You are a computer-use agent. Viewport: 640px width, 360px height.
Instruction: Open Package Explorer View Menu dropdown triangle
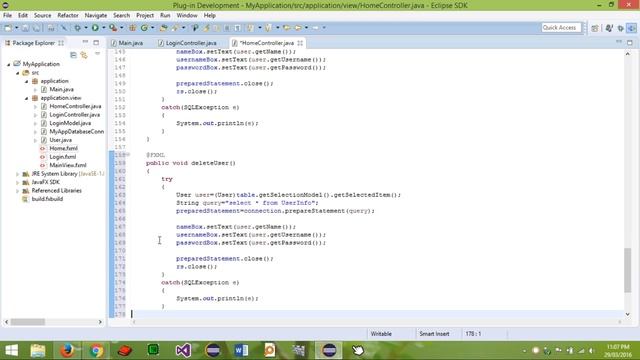point(97,54)
